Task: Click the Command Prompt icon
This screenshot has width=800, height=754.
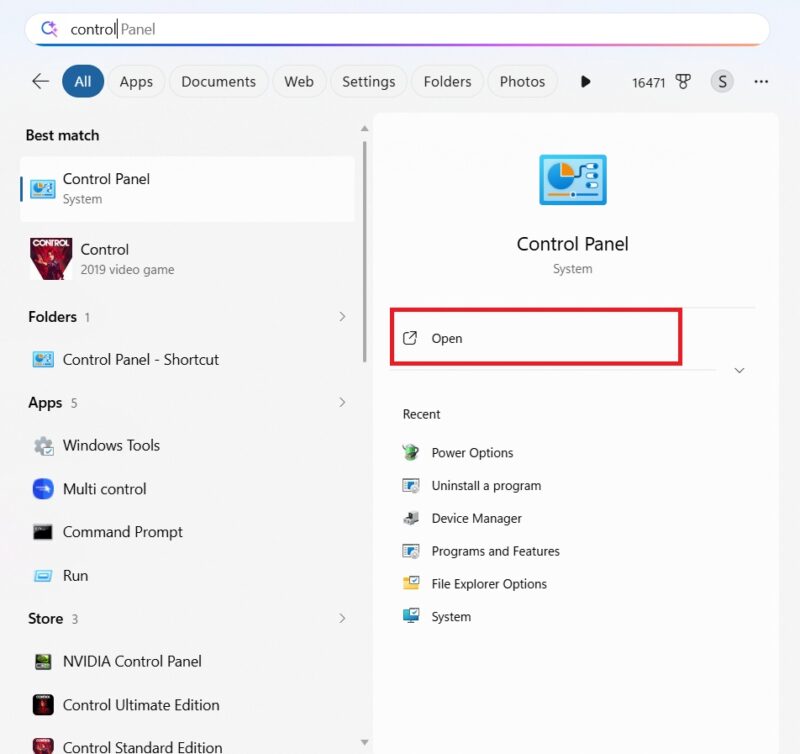Action: point(43,532)
